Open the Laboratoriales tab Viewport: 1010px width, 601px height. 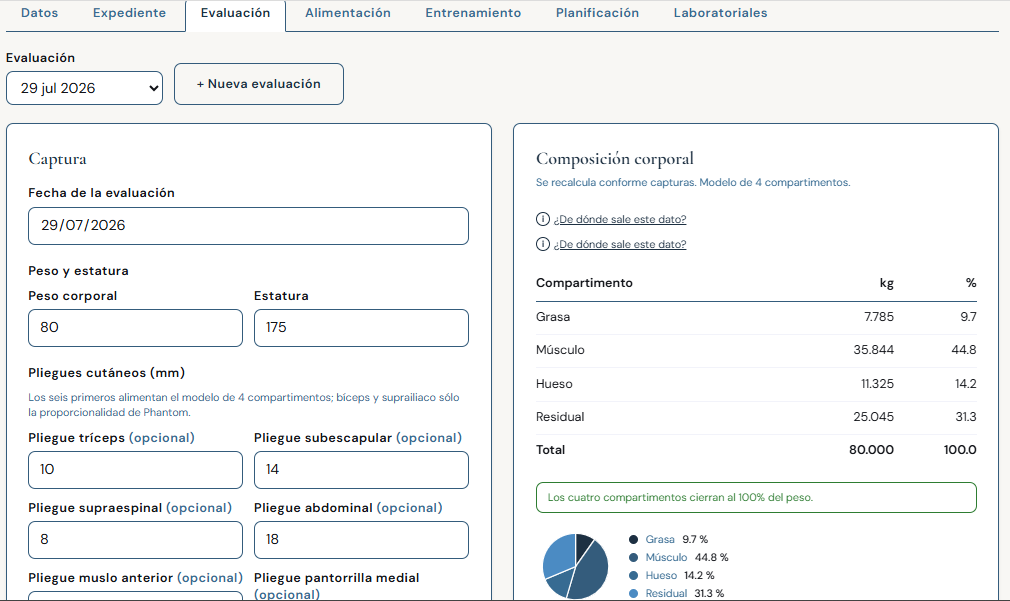click(721, 13)
